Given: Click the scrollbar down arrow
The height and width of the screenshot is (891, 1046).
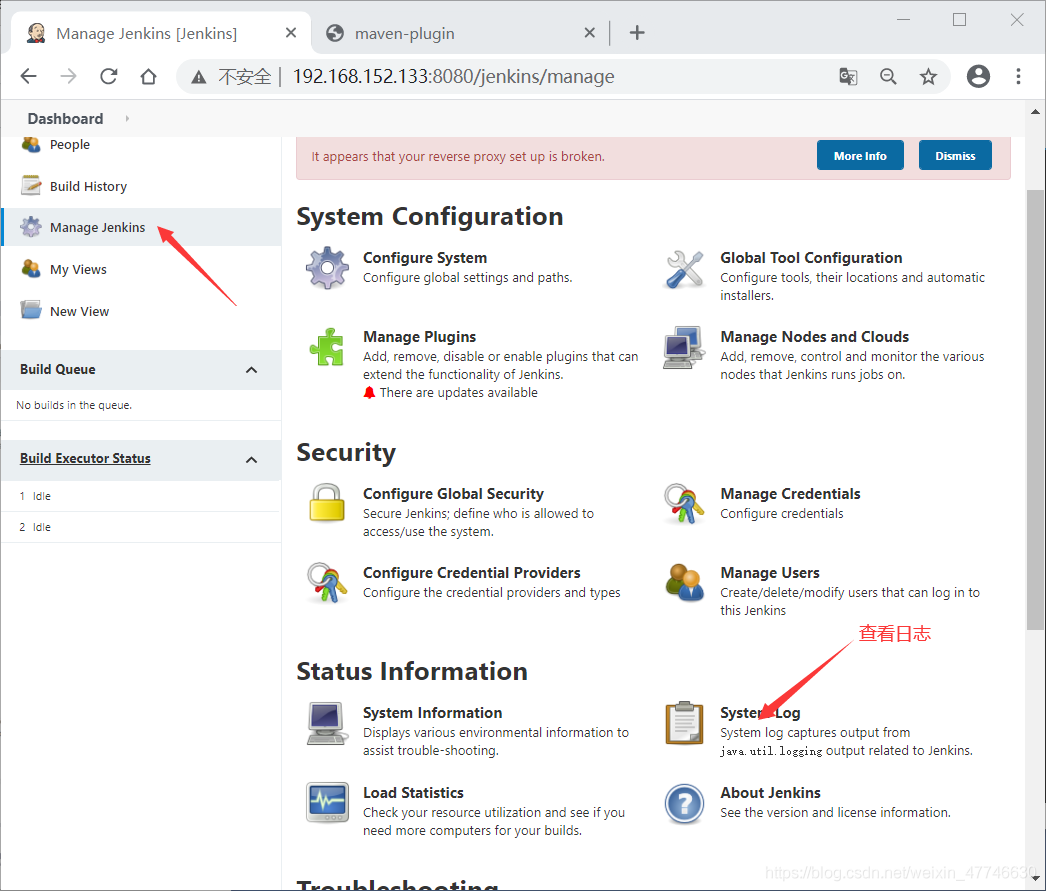Looking at the screenshot, I should click(1035, 879).
